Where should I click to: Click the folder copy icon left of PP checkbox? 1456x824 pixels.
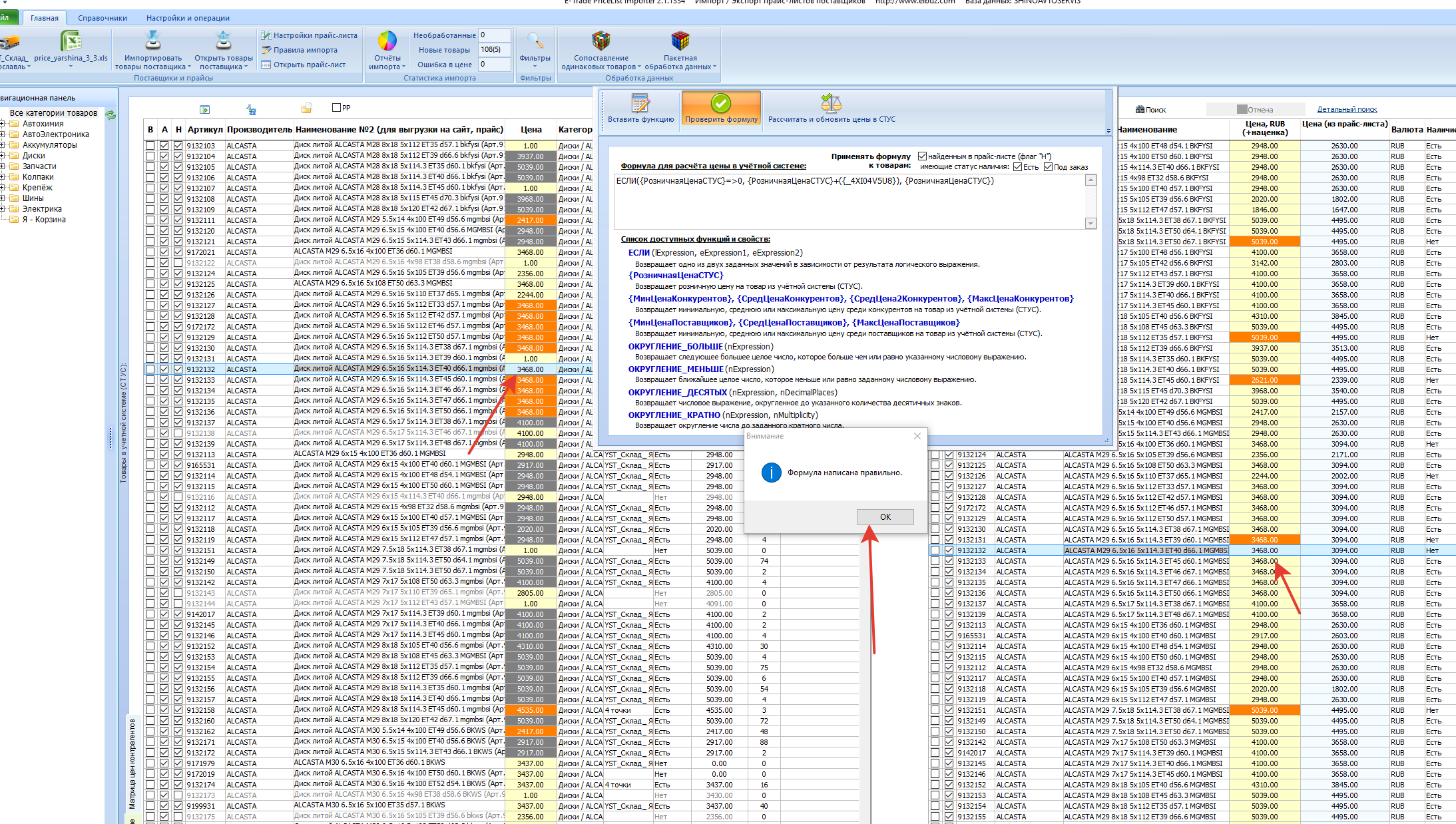306,108
